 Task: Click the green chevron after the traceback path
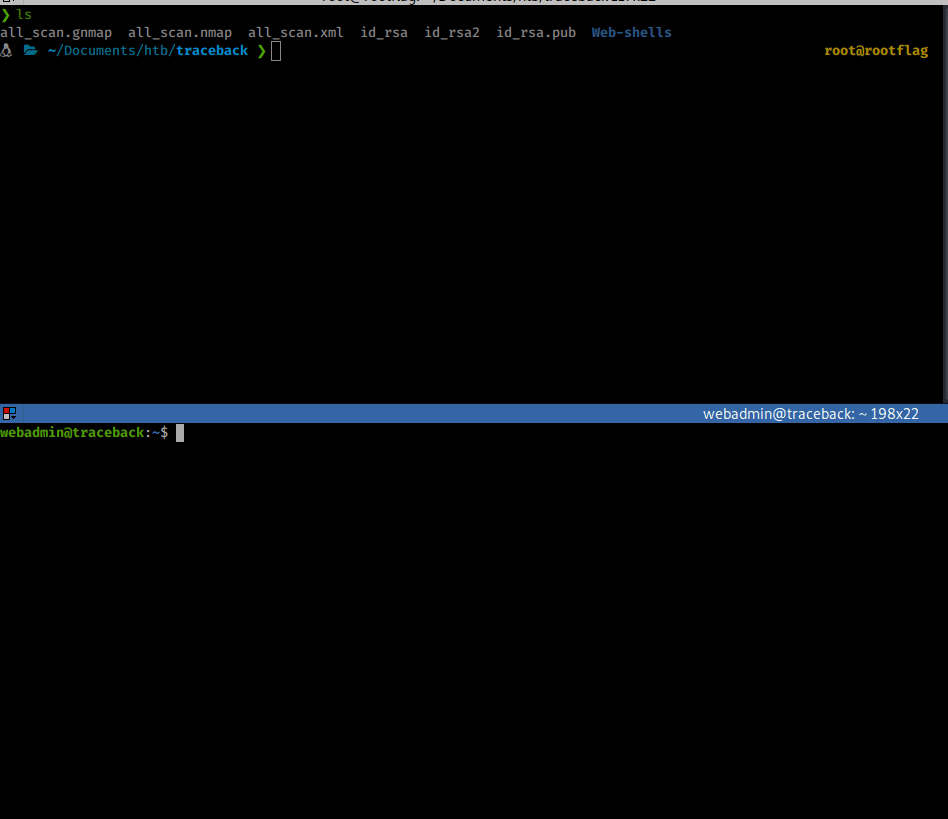pyautogui.click(x=261, y=50)
